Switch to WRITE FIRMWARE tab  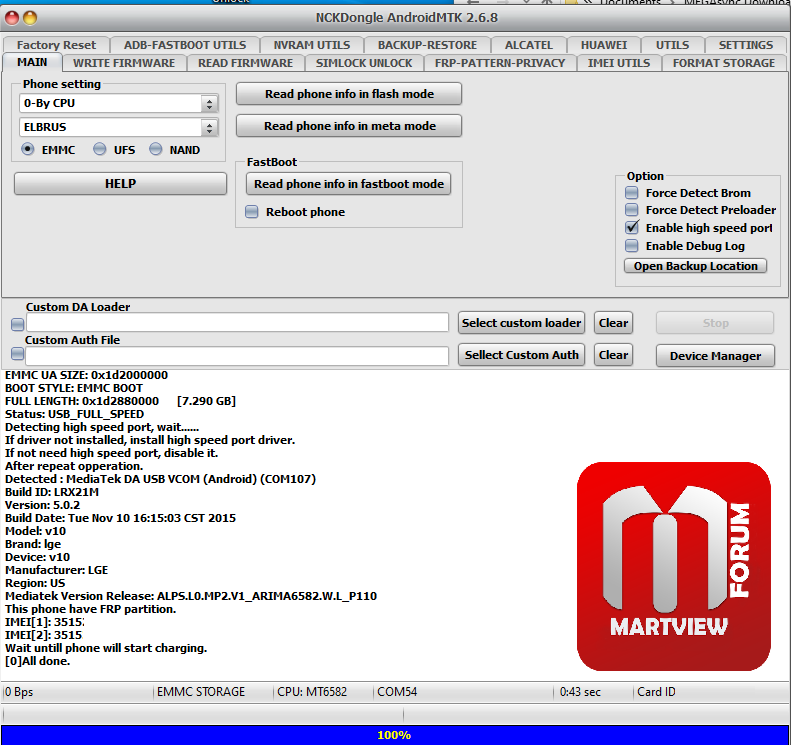124,63
